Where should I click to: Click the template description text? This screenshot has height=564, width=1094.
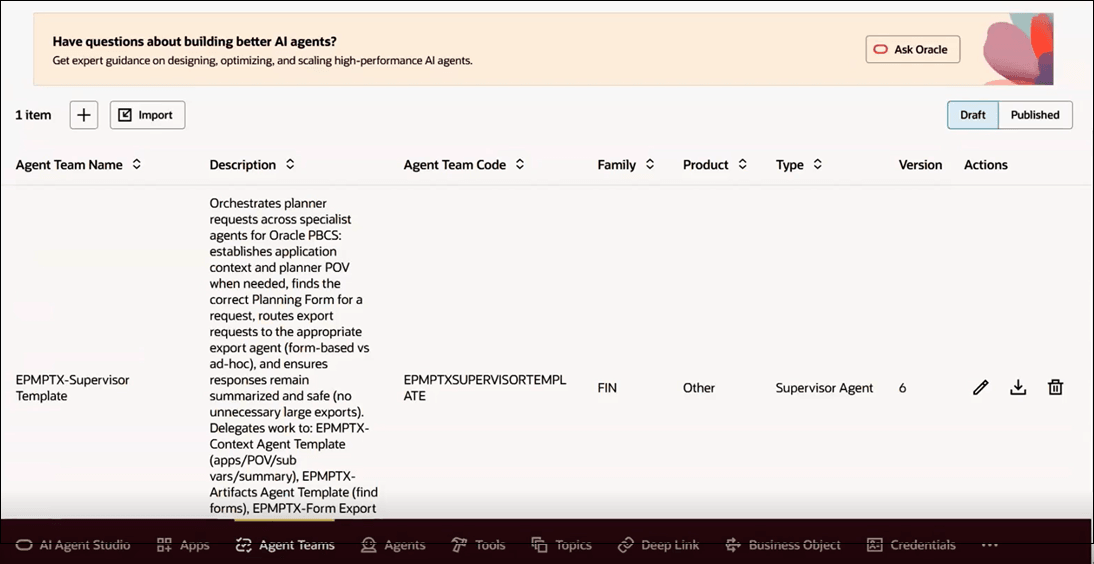[x=294, y=356]
